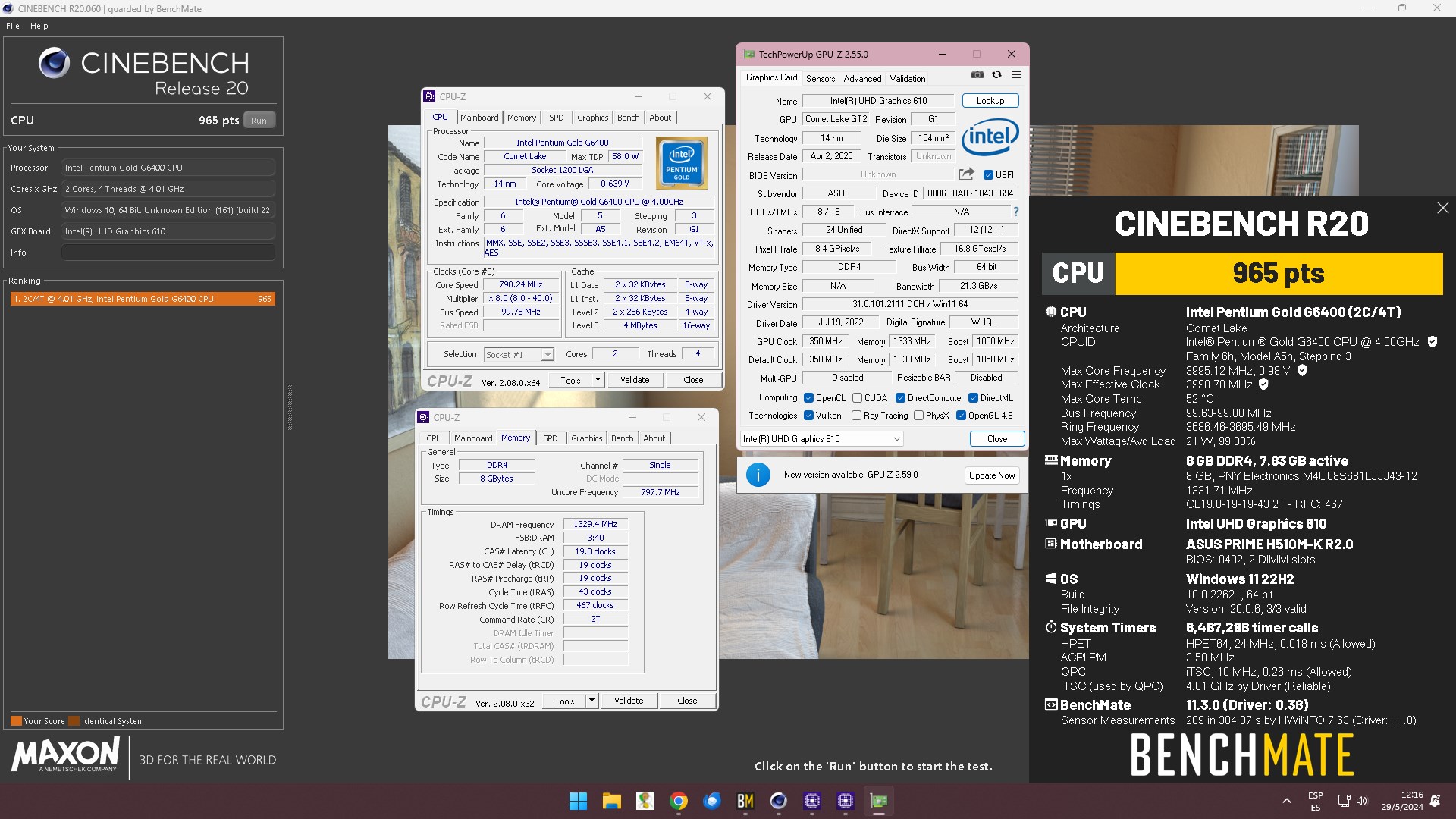Image resolution: width=1456 pixels, height=819 pixels.
Task: Toggle the DirectML checkbox
Action: pyautogui.click(x=973, y=398)
